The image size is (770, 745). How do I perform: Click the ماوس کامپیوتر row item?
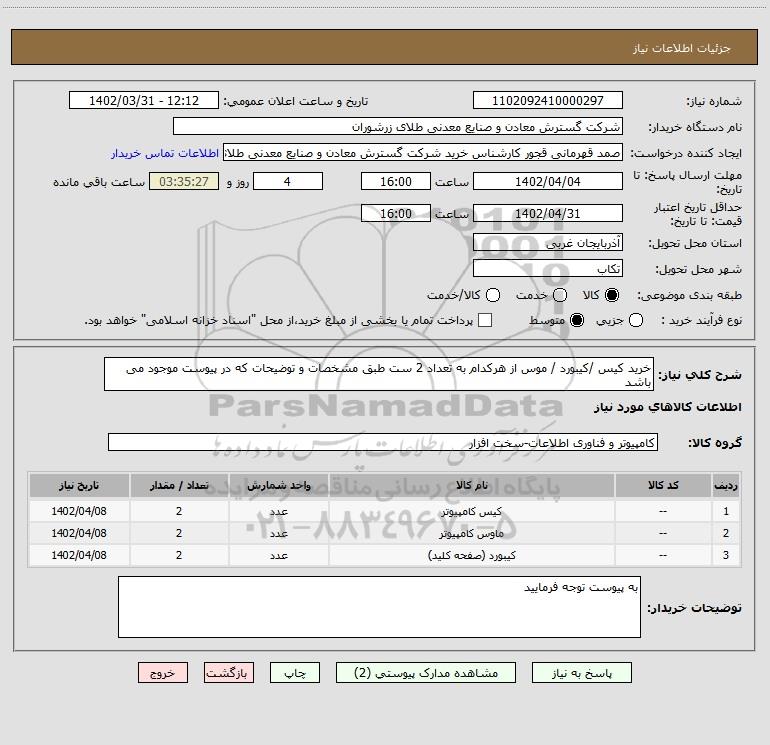point(471,533)
